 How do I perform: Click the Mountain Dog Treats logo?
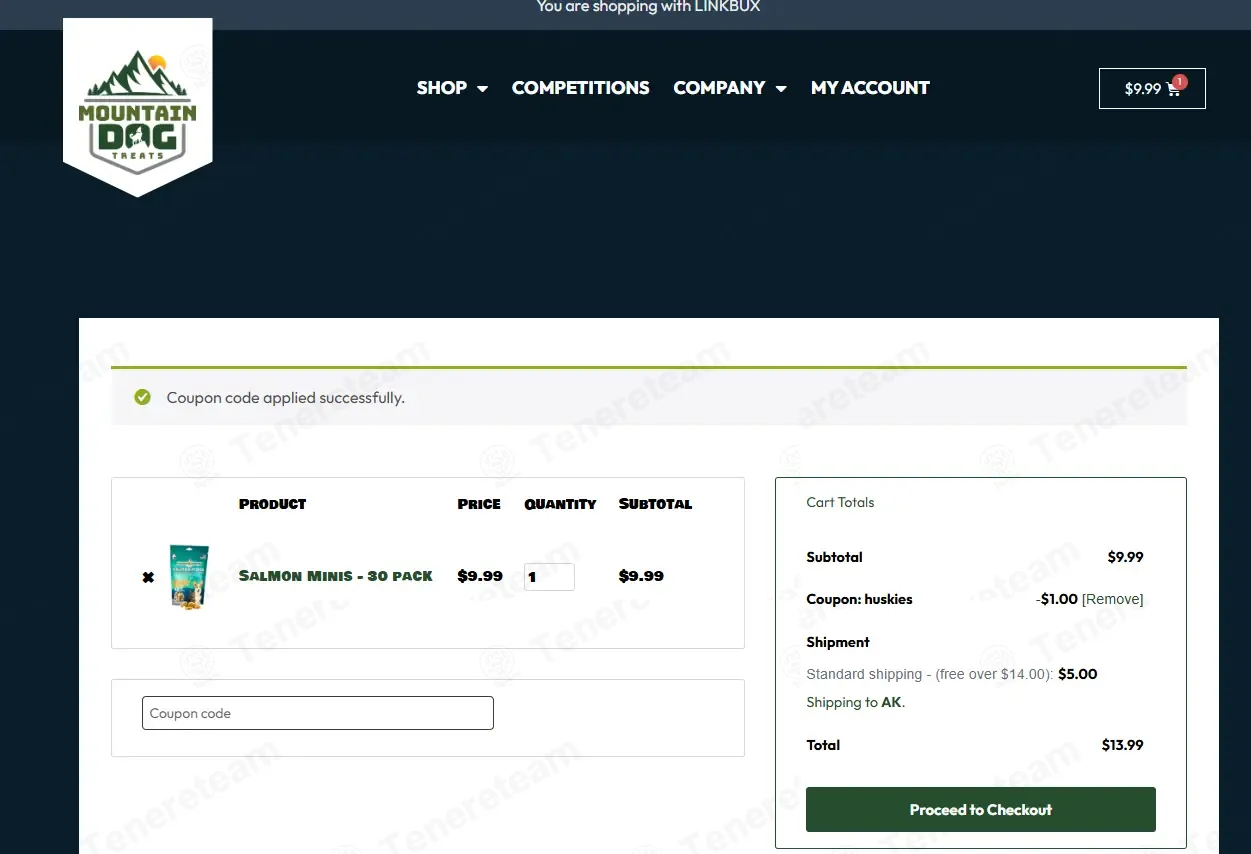tap(138, 105)
